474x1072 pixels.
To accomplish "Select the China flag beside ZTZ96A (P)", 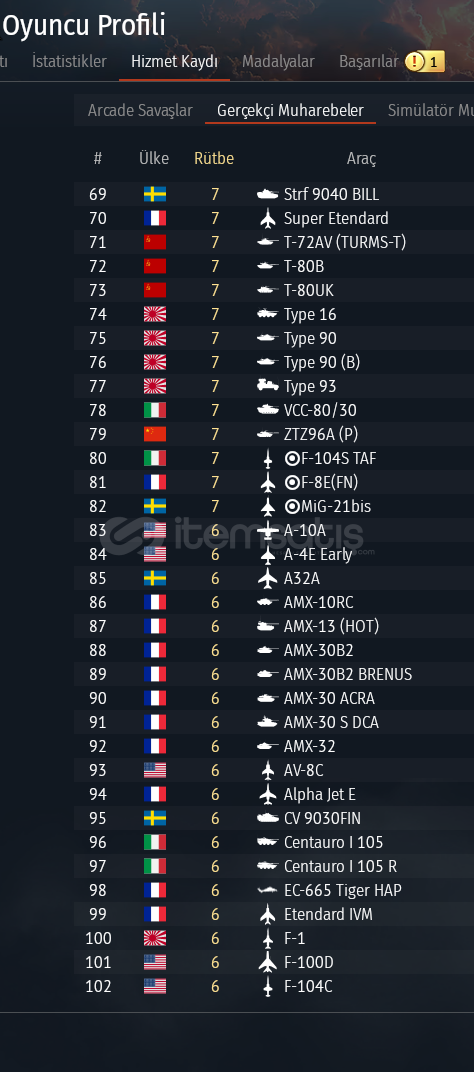I will click(155, 434).
